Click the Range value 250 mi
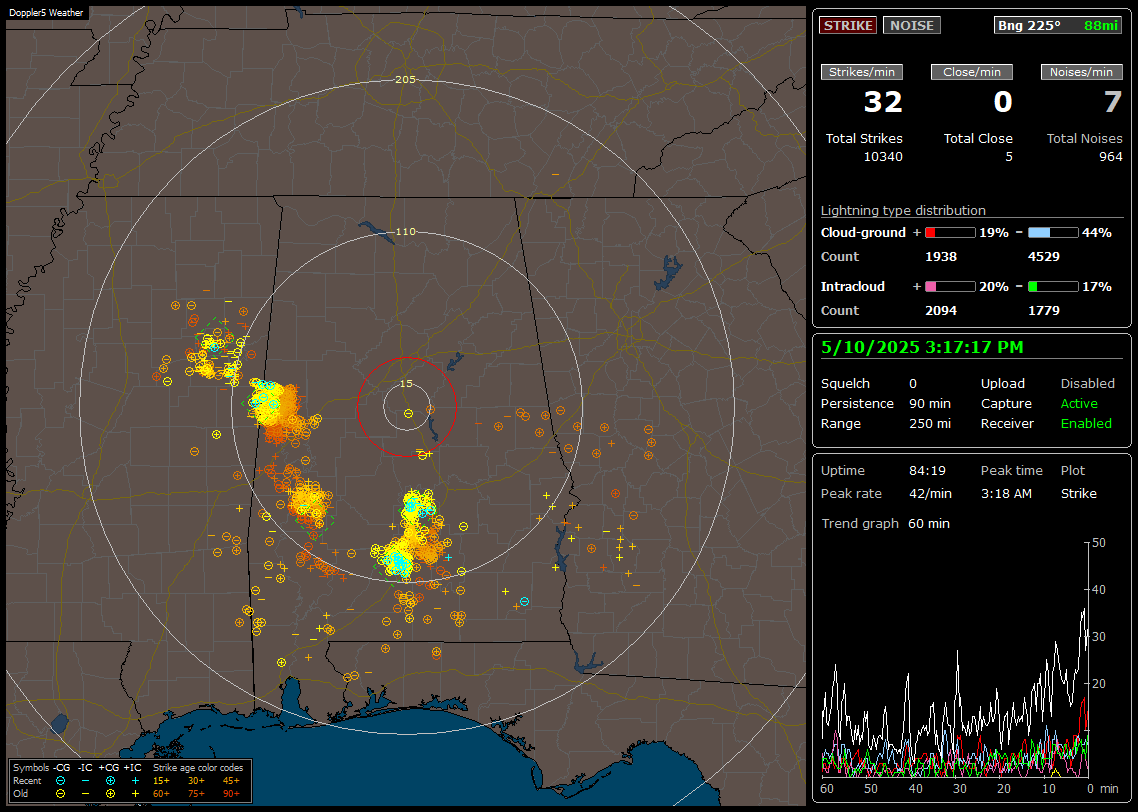 (930, 424)
